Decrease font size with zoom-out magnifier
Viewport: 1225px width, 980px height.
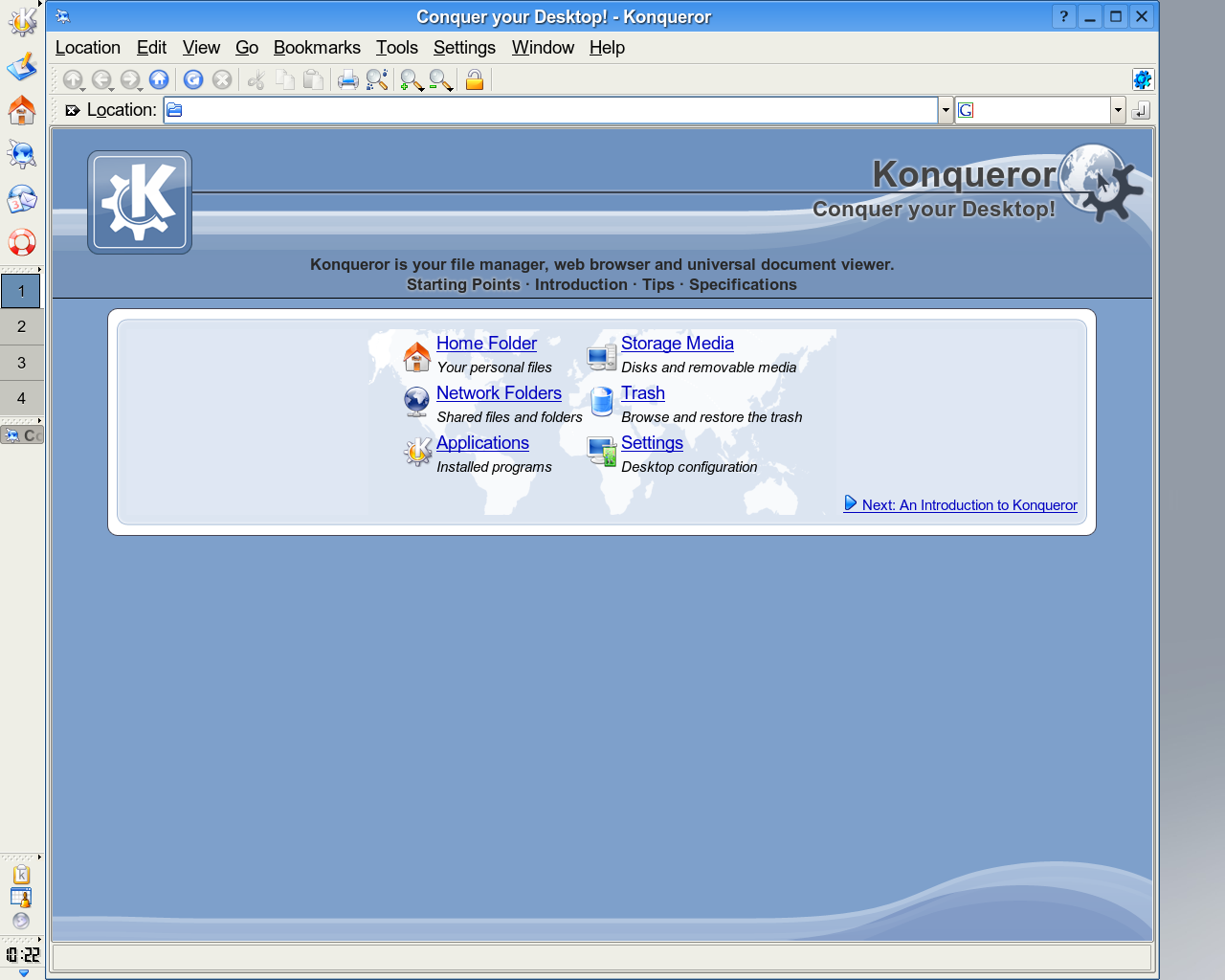tap(440, 80)
